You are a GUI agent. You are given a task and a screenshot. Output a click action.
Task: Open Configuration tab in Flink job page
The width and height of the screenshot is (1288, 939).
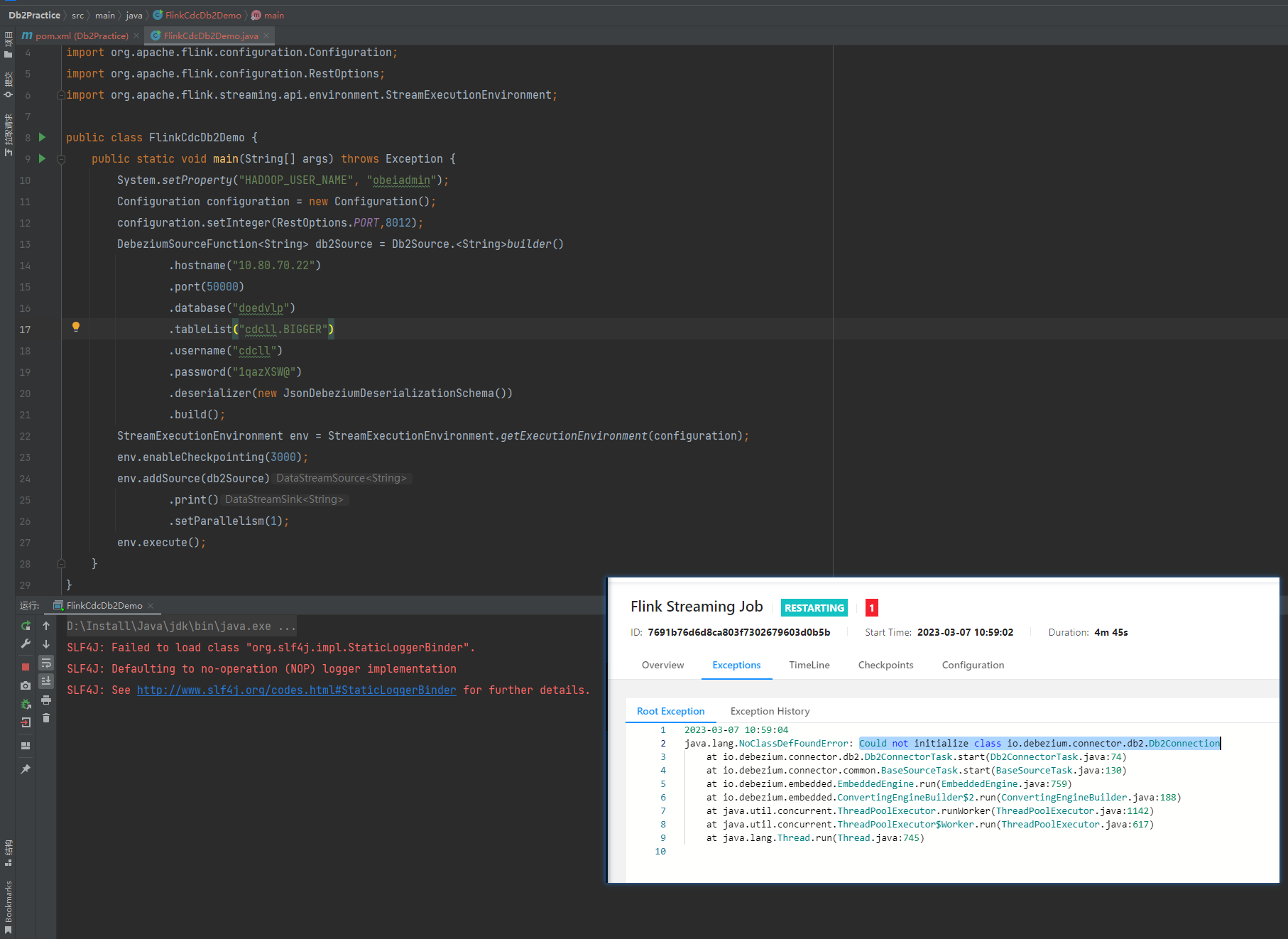[973, 665]
